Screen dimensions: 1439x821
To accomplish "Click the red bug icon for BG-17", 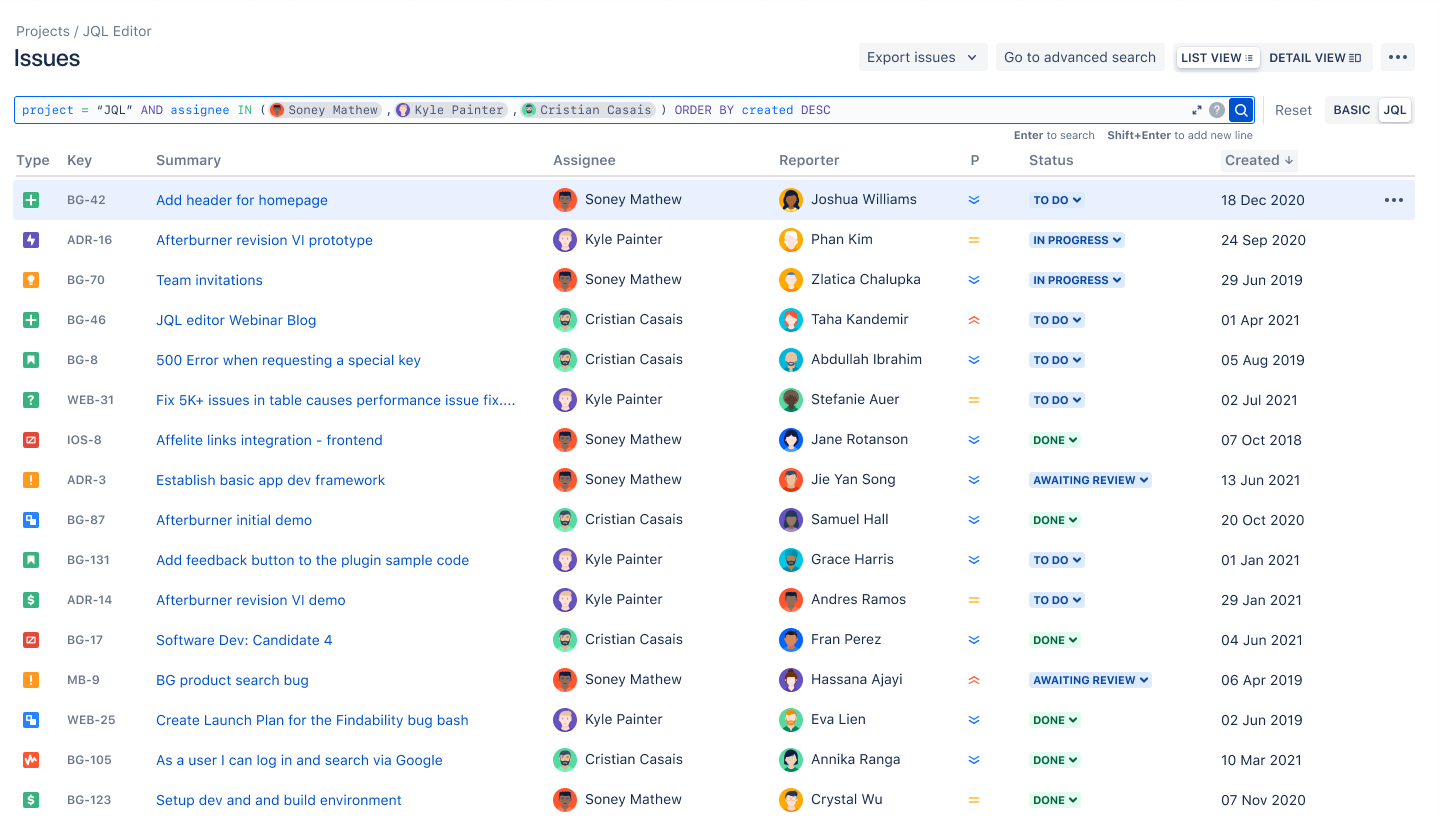I will (x=31, y=639).
